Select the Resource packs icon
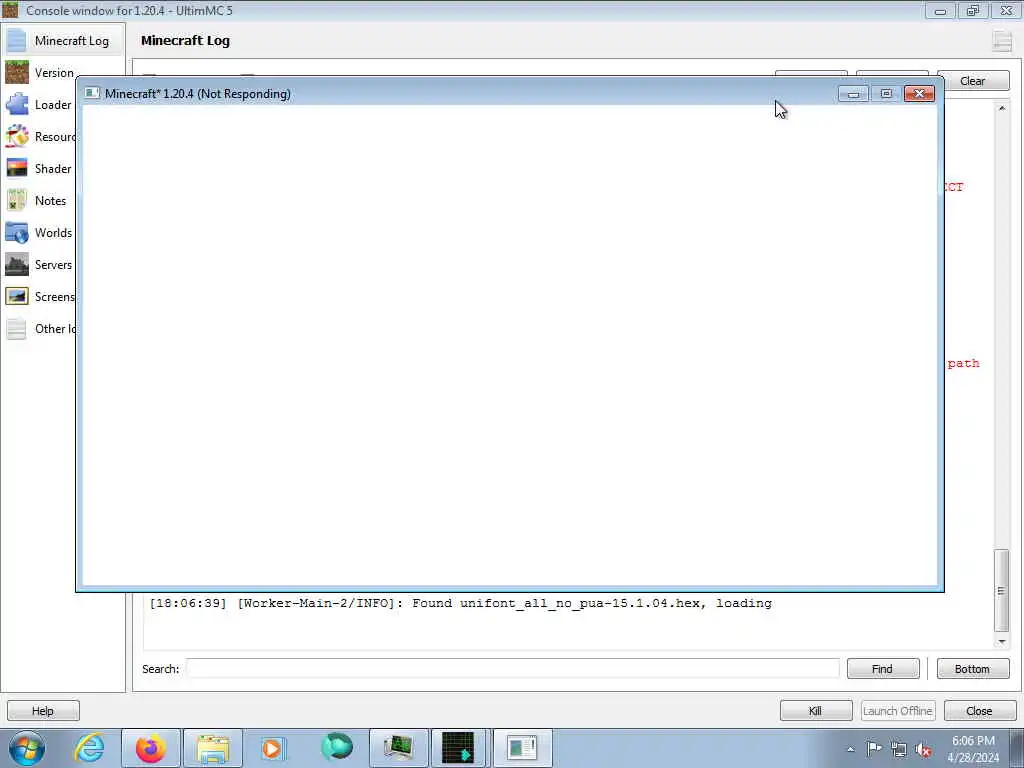Screen dimensions: 1024x768 17,136
